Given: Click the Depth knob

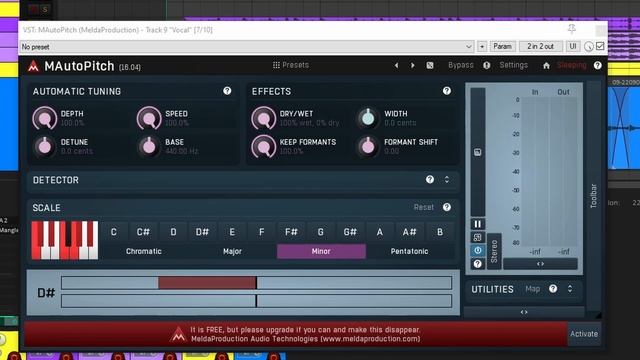Looking at the screenshot, I should pyautogui.click(x=44, y=118).
